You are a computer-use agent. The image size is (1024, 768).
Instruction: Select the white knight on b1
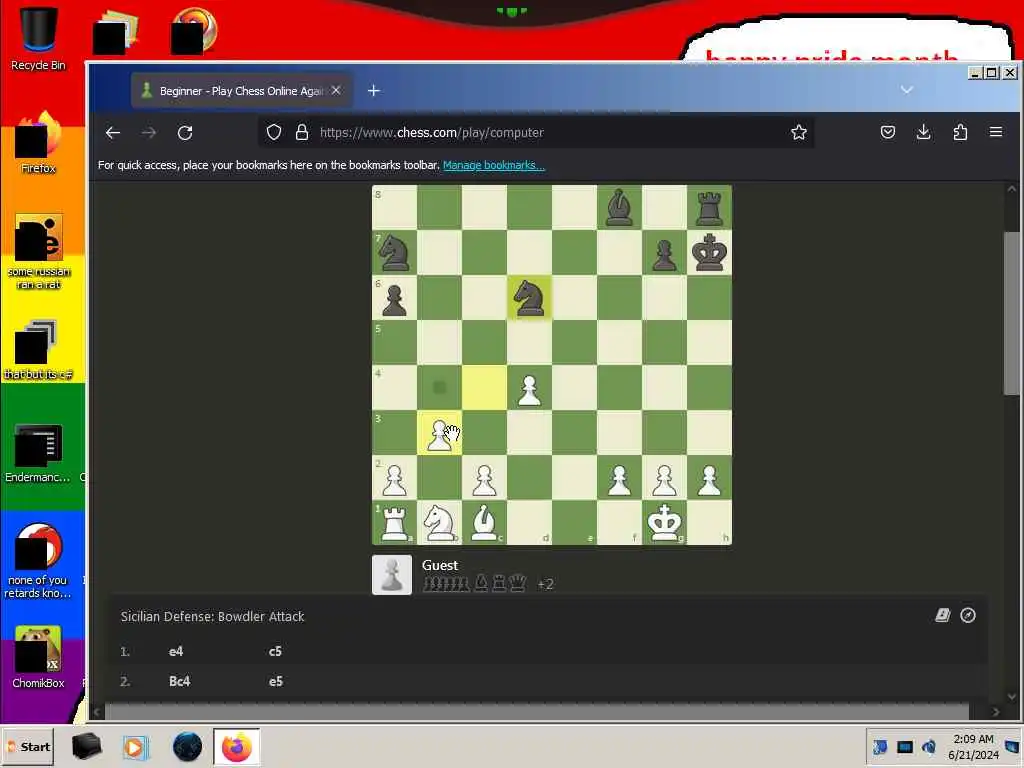[x=440, y=522]
